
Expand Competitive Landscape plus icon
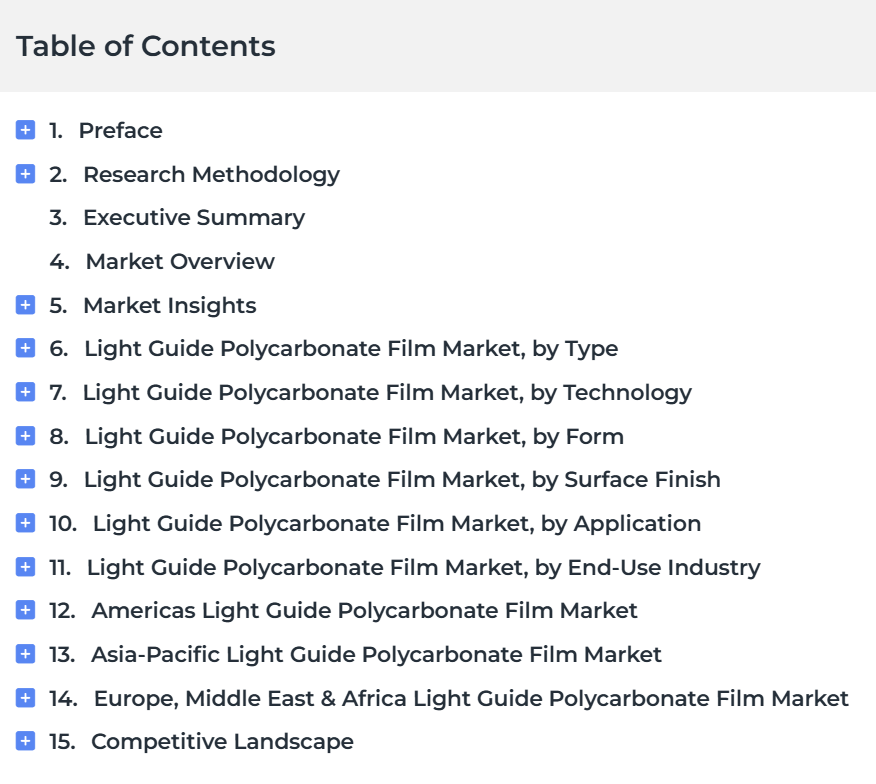25,741
